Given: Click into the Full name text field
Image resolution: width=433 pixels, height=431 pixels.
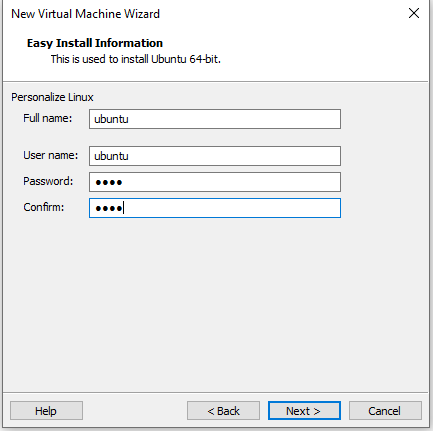Looking at the screenshot, I should [215, 119].
